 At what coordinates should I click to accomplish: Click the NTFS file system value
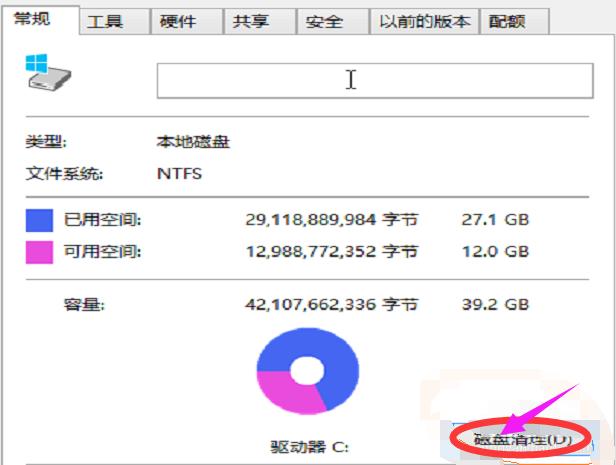tap(180, 173)
